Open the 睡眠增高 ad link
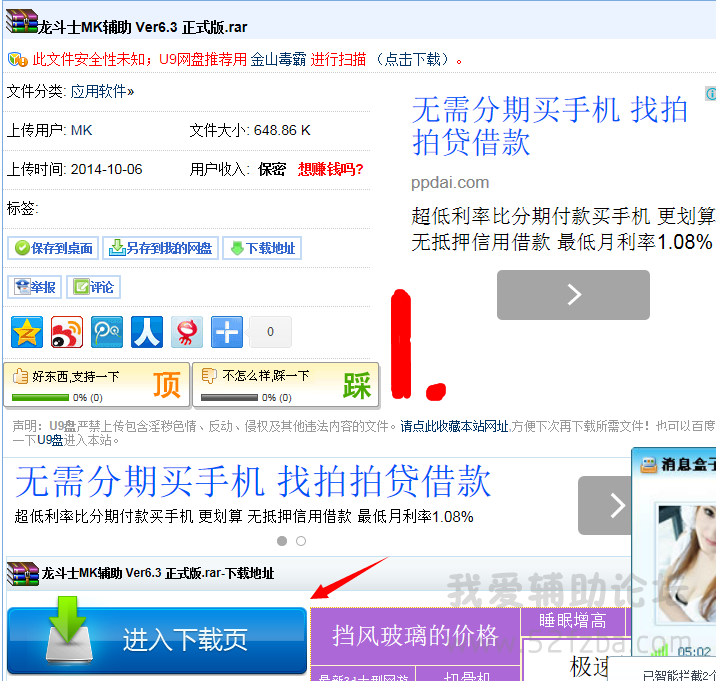Viewport: 716px width, 681px height. click(x=573, y=622)
